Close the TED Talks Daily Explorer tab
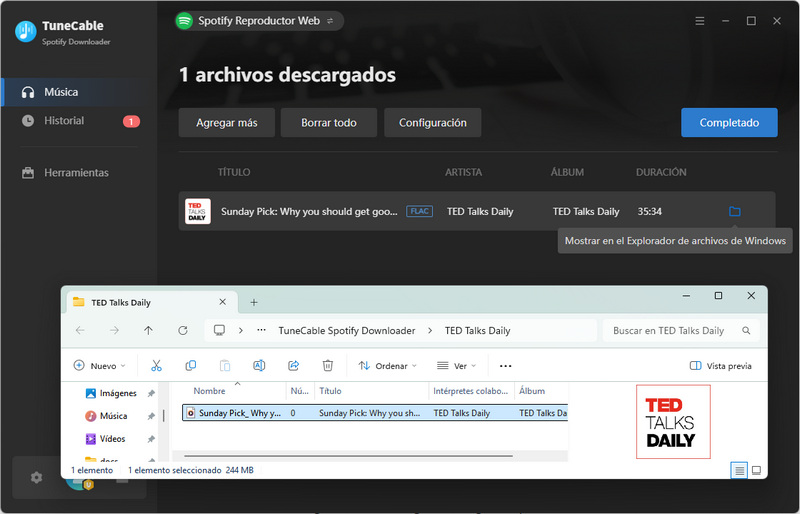 222,302
